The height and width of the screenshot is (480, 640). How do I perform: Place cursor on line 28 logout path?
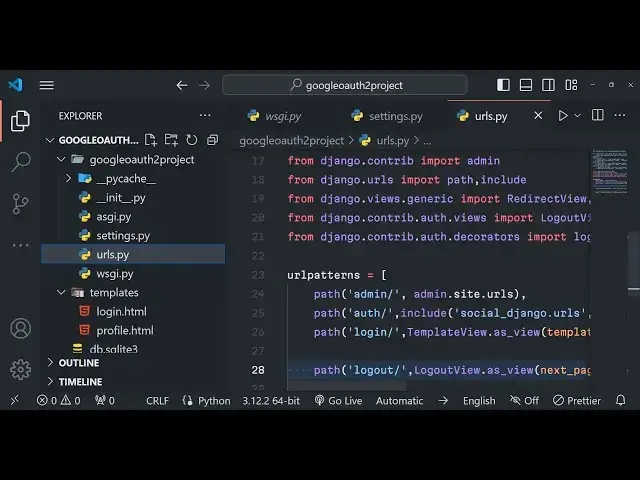[x=438, y=370]
